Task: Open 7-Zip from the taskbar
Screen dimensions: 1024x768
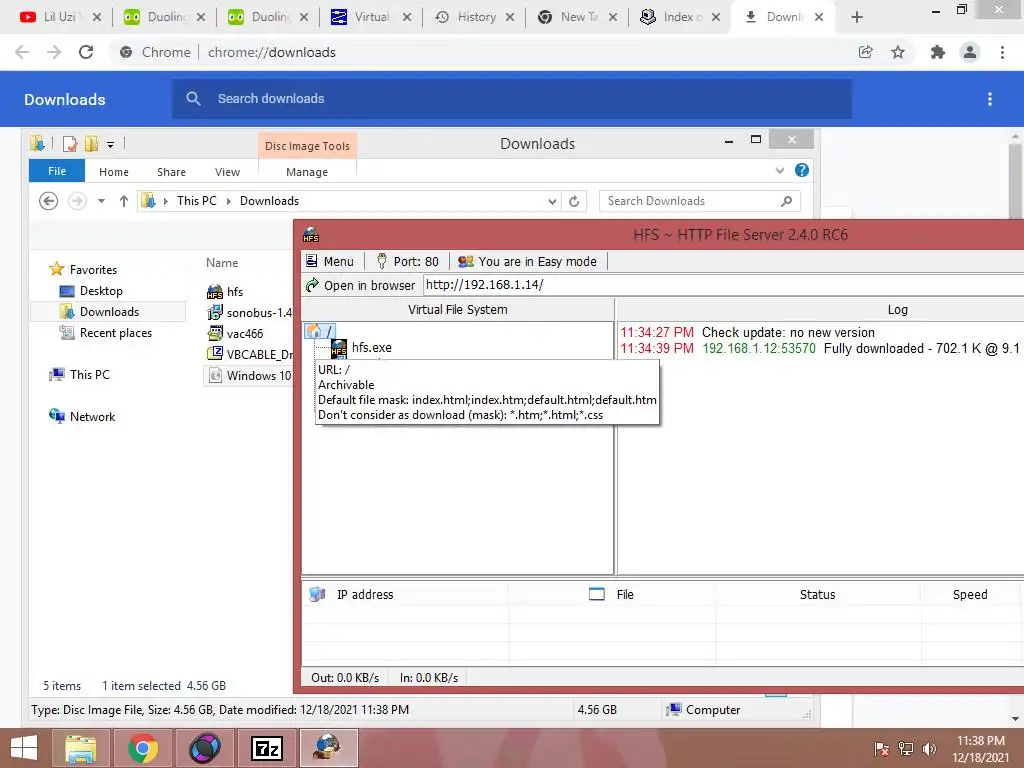Action: pyautogui.click(x=267, y=748)
